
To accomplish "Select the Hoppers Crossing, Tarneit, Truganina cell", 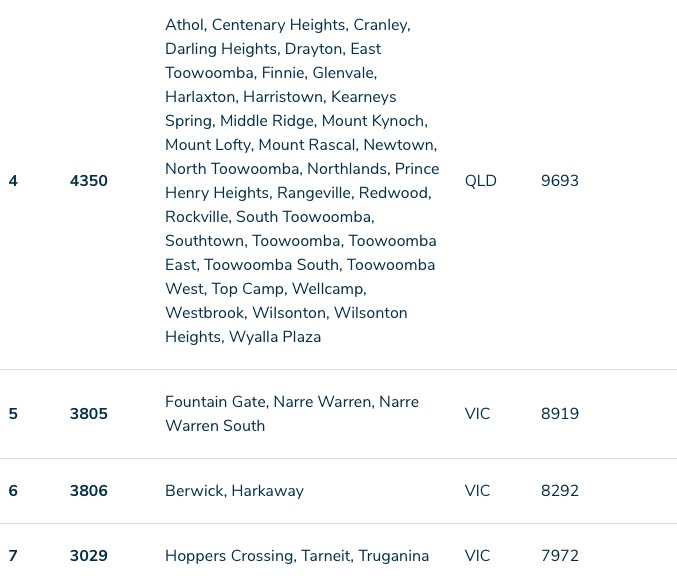I will pyautogui.click(x=297, y=556).
